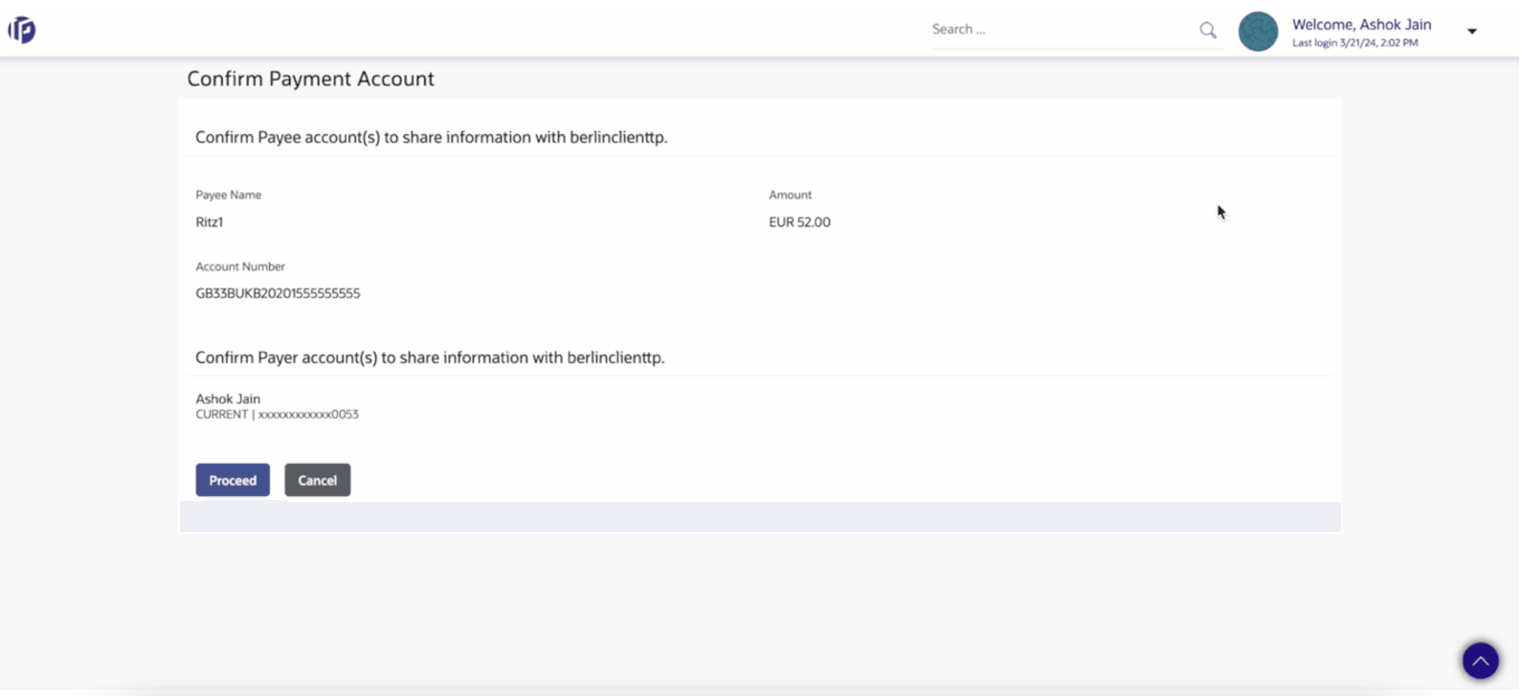Click the search magnifier icon
This screenshot has width=1522, height=696.
(1208, 30)
